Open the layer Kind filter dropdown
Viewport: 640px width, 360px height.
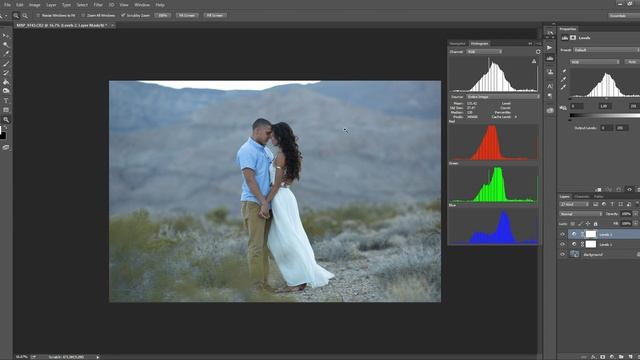click(x=574, y=204)
